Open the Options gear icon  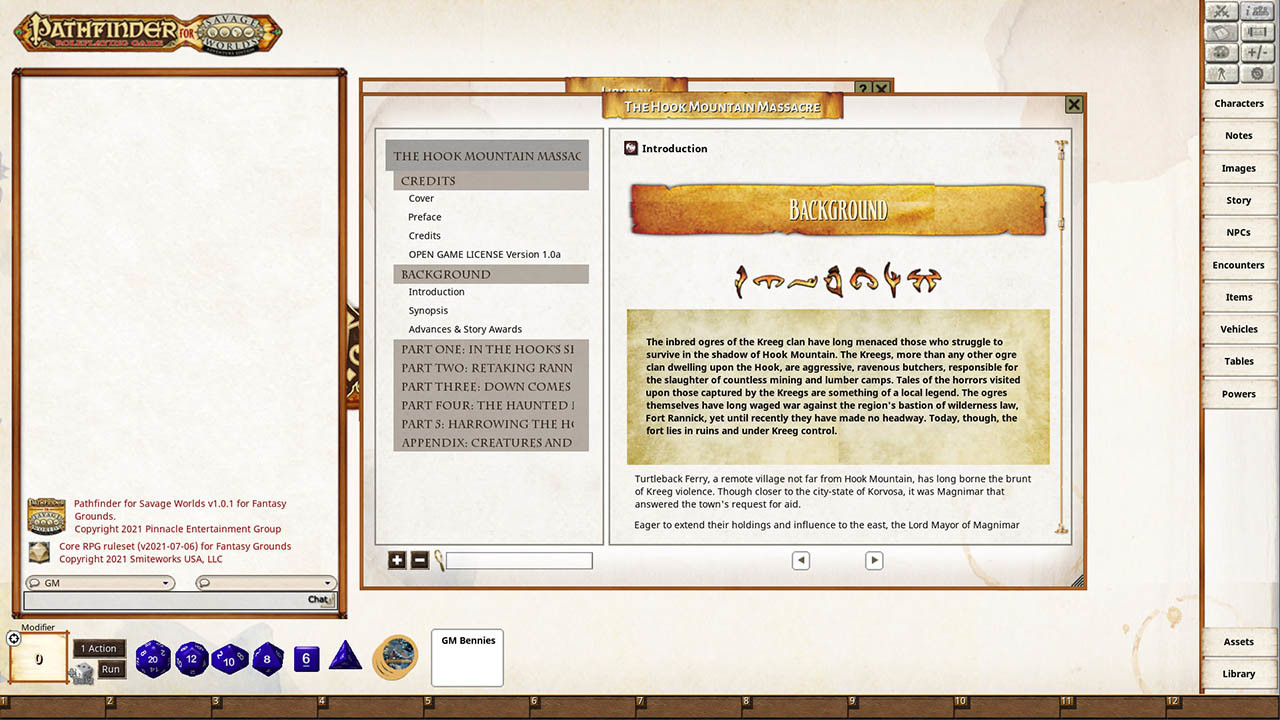click(1257, 73)
